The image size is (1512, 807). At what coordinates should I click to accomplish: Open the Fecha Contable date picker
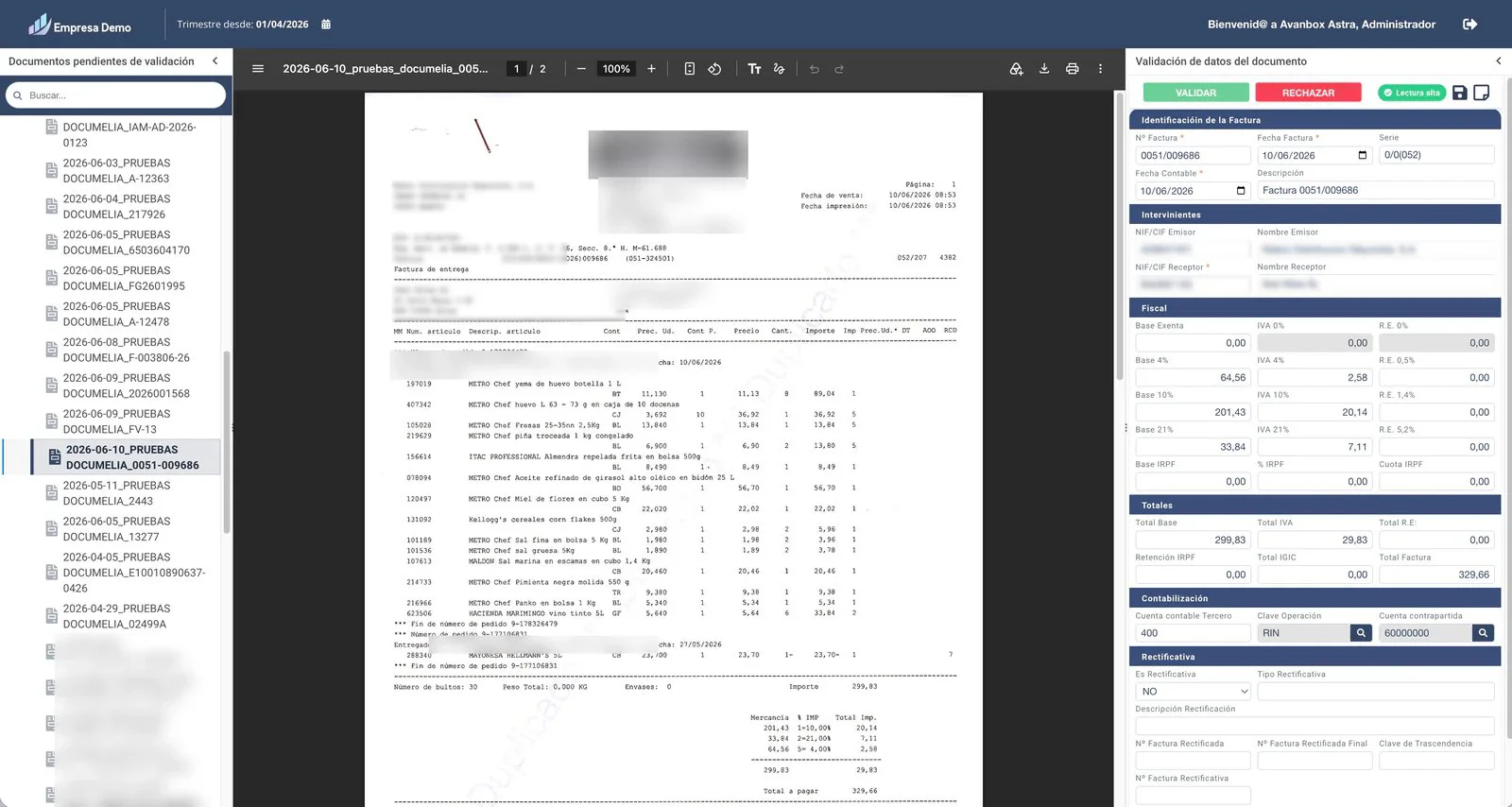pos(1241,191)
